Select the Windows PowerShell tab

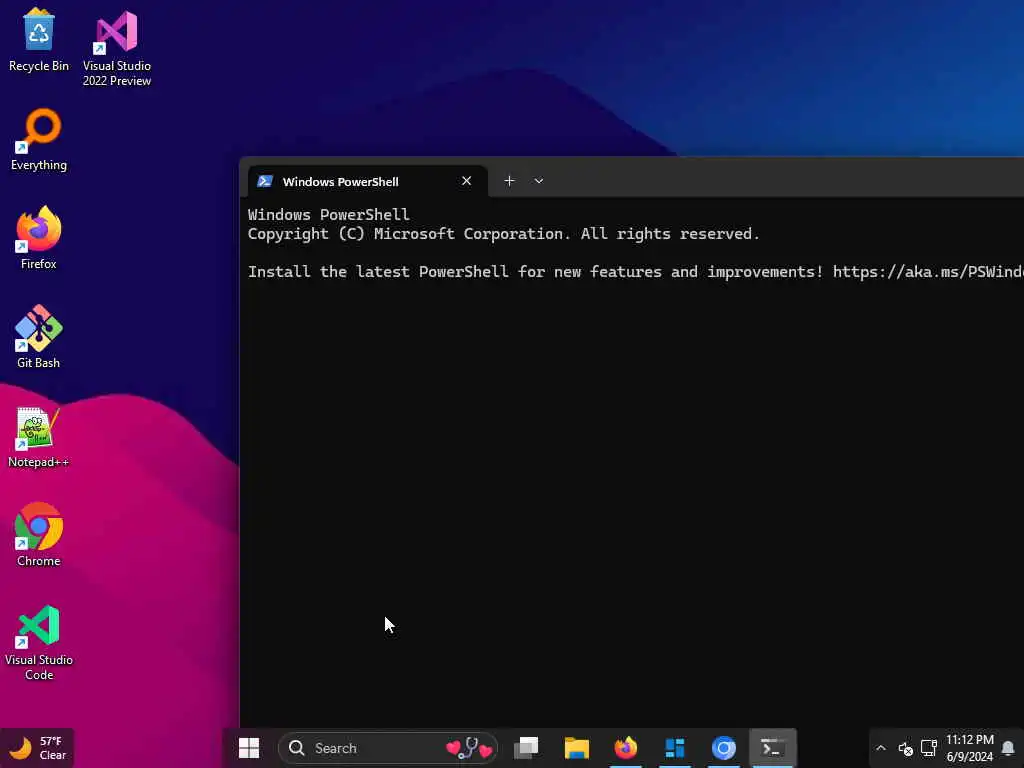368,182
